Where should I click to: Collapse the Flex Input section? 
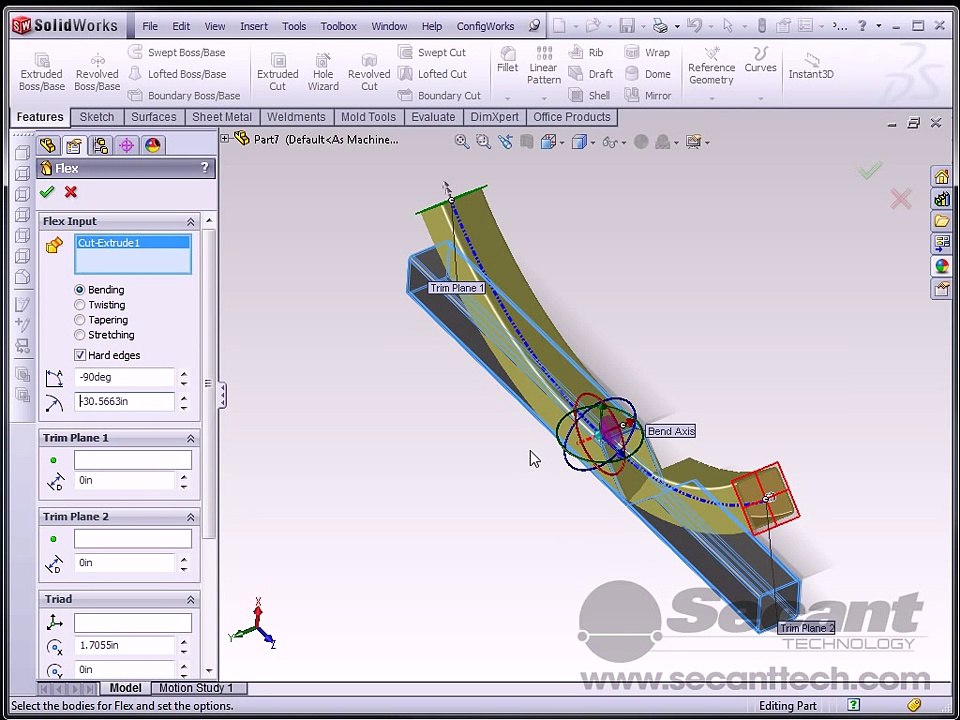tap(190, 222)
